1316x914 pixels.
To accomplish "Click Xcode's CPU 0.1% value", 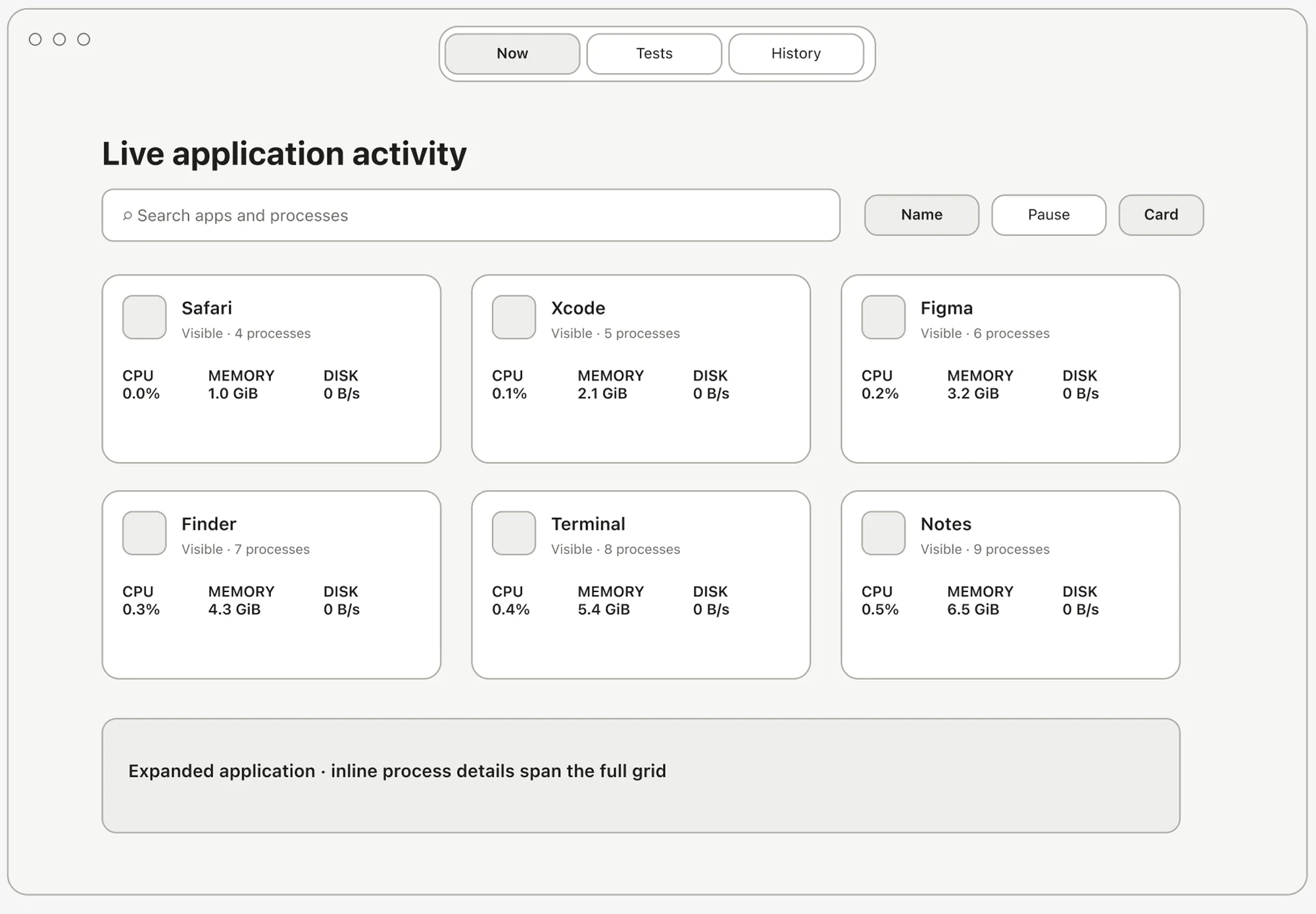I will tap(509, 394).
